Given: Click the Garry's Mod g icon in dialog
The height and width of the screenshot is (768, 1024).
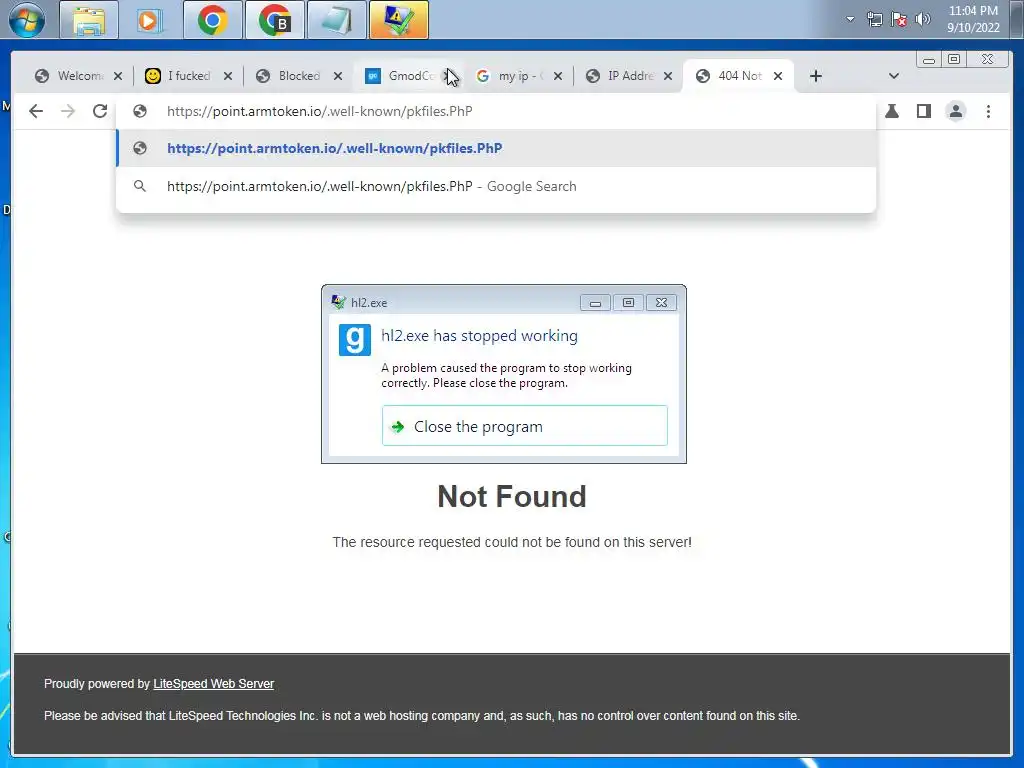Looking at the screenshot, I should click(355, 340).
